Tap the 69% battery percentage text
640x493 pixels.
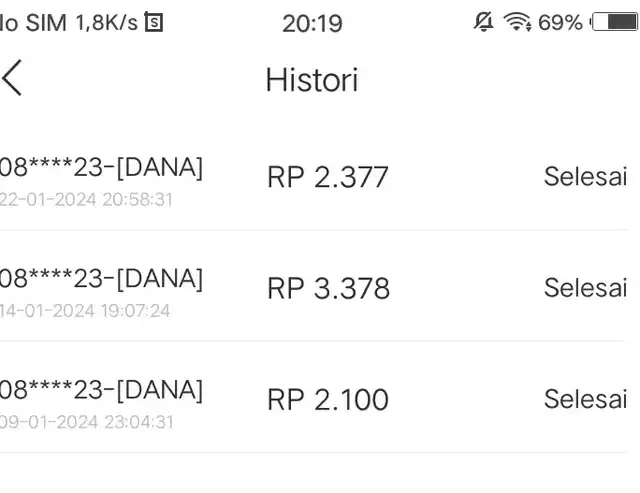point(560,22)
